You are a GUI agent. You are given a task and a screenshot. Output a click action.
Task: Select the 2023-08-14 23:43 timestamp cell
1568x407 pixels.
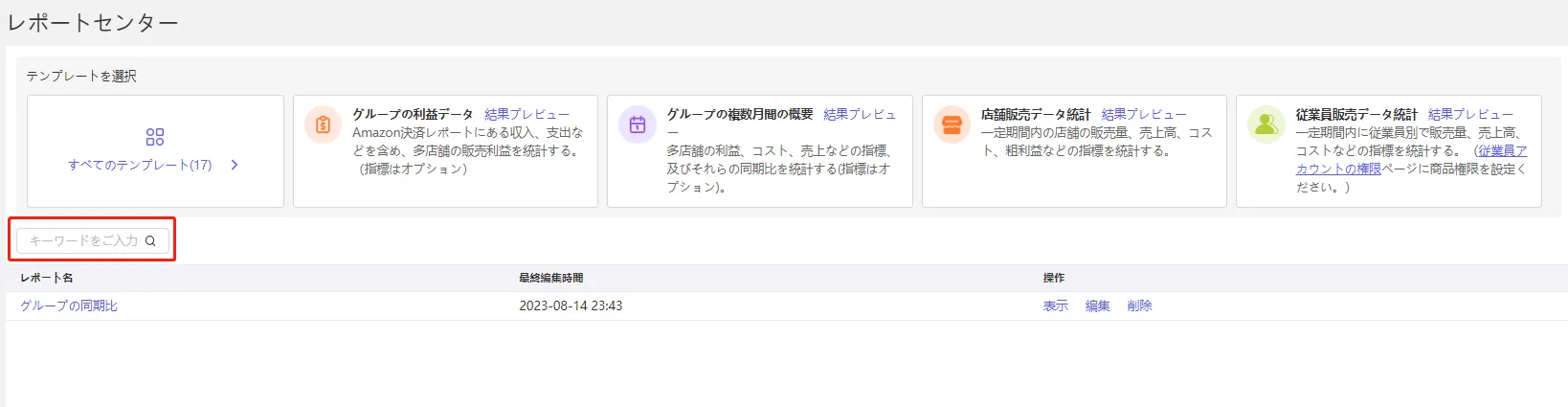pos(571,305)
